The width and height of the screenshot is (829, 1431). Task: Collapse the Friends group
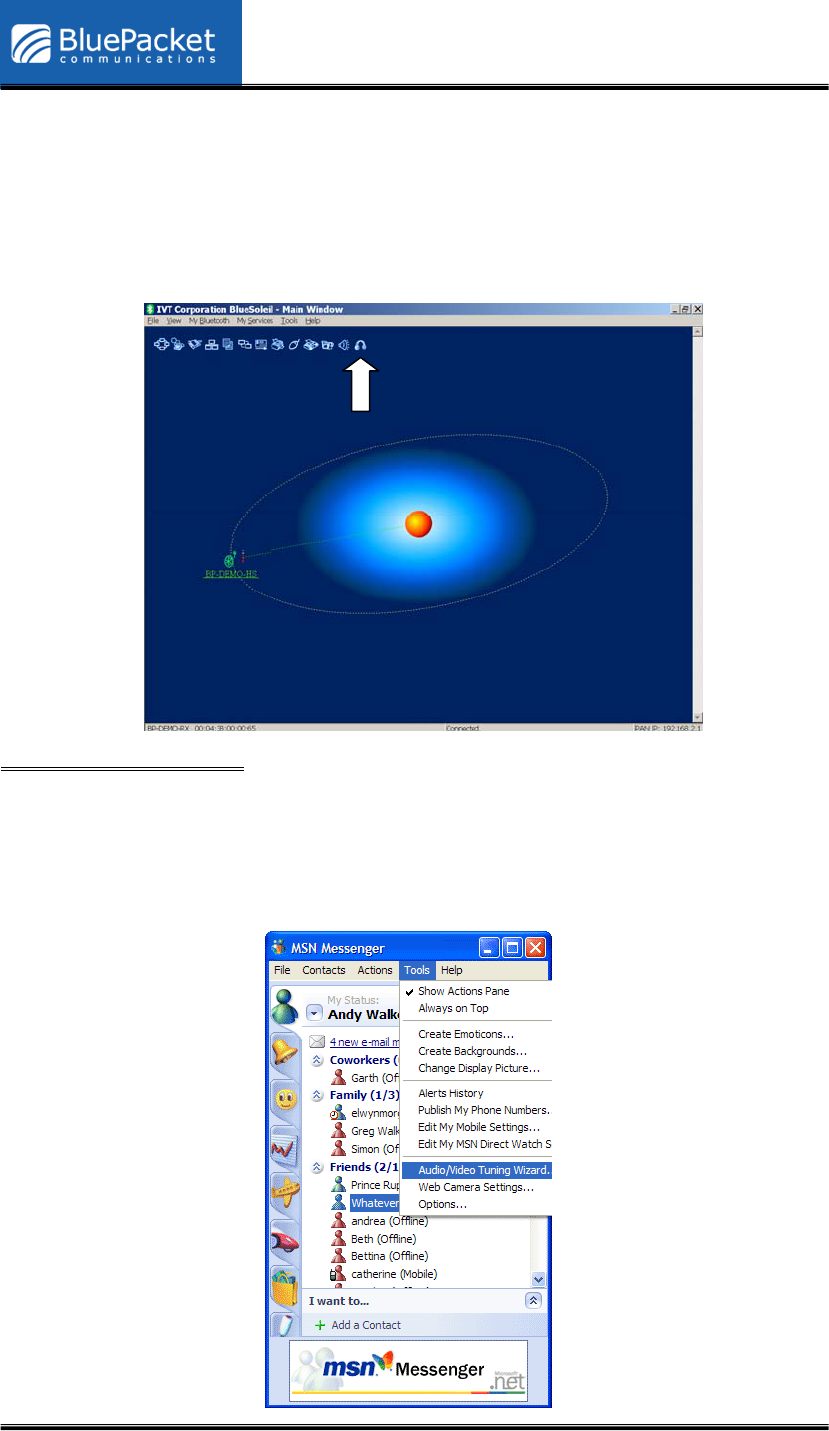[317, 1167]
